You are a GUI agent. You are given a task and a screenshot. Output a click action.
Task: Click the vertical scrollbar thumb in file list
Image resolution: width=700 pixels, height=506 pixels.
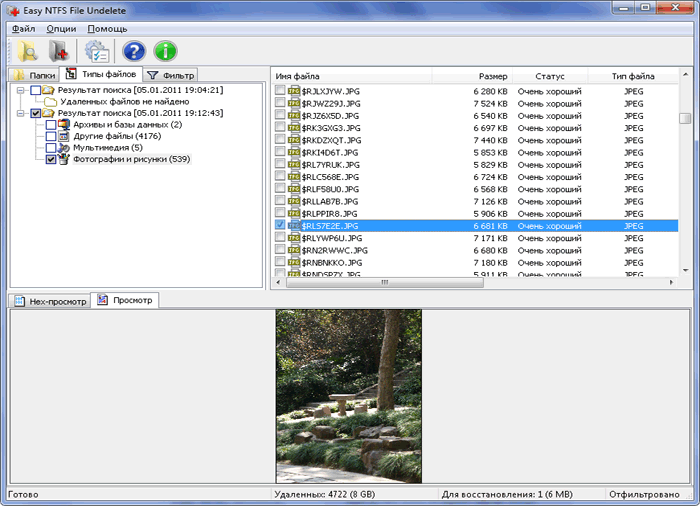[685, 118]
